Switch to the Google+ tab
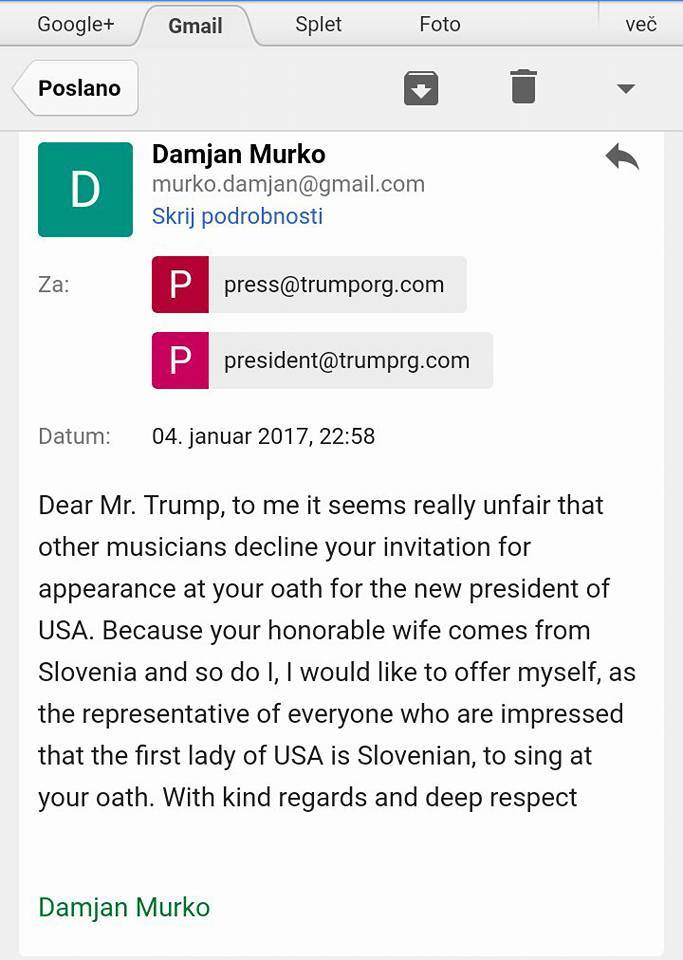The image size is (683, 960). click(75, 24)
